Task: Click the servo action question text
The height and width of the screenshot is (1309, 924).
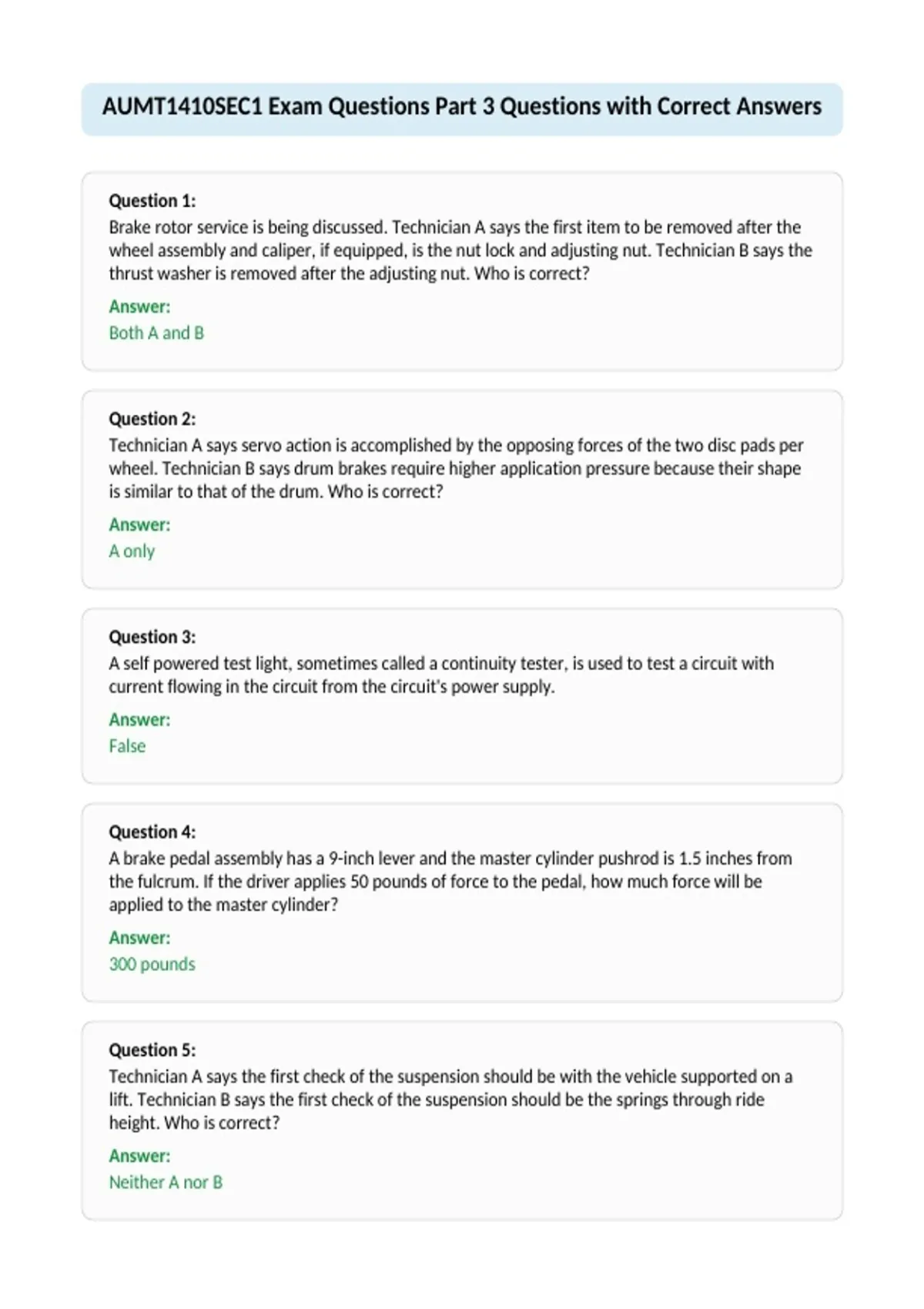Action: (456, 468)
